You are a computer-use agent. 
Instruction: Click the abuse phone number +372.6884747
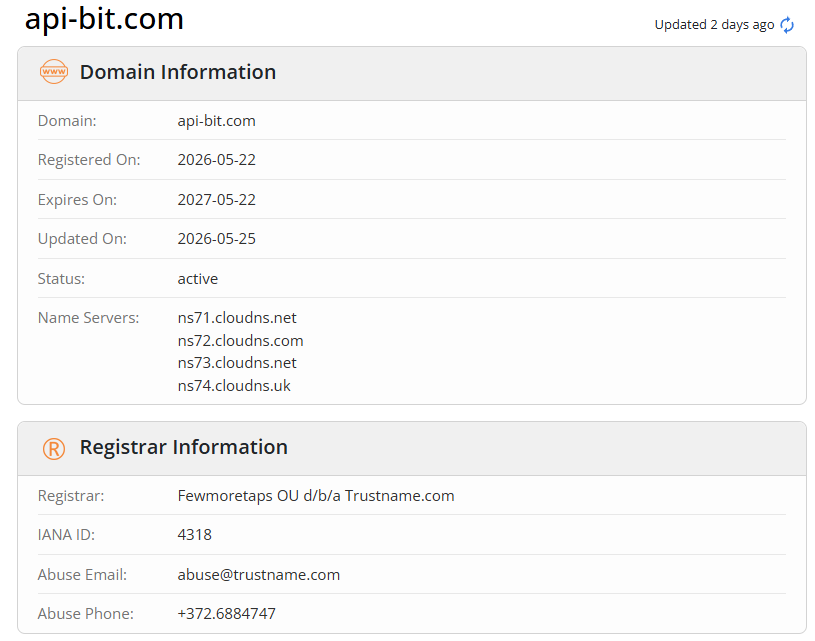pyautogui.click(x=226, y=614)
